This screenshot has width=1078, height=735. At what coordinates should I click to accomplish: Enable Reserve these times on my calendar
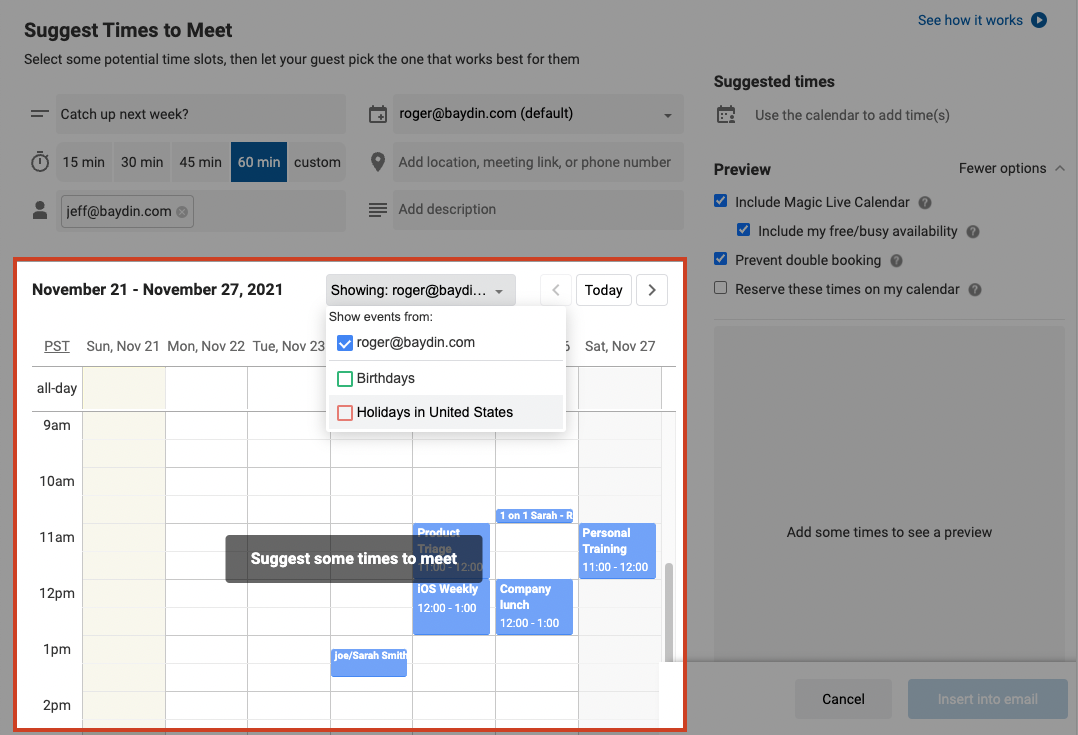(720, 287)
